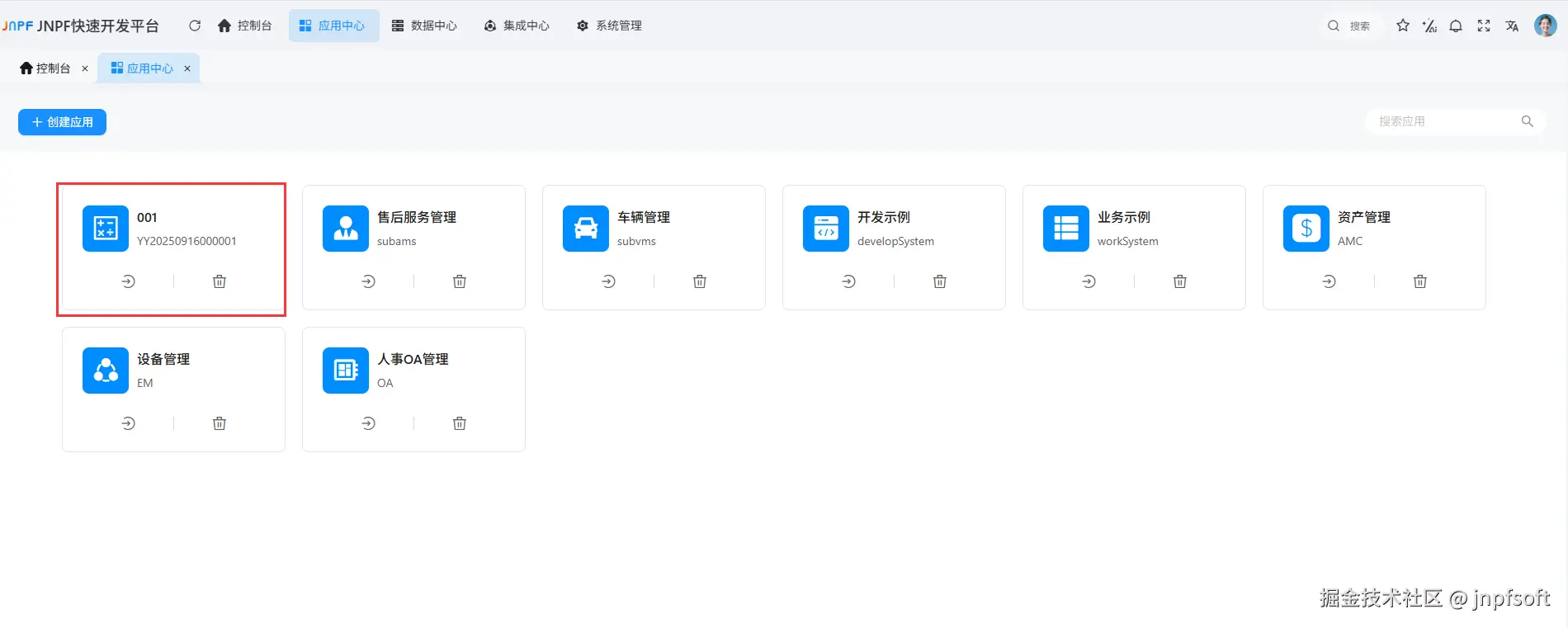Click the subvms code text
Screen dimensions: 1568x628
[637, 241]
